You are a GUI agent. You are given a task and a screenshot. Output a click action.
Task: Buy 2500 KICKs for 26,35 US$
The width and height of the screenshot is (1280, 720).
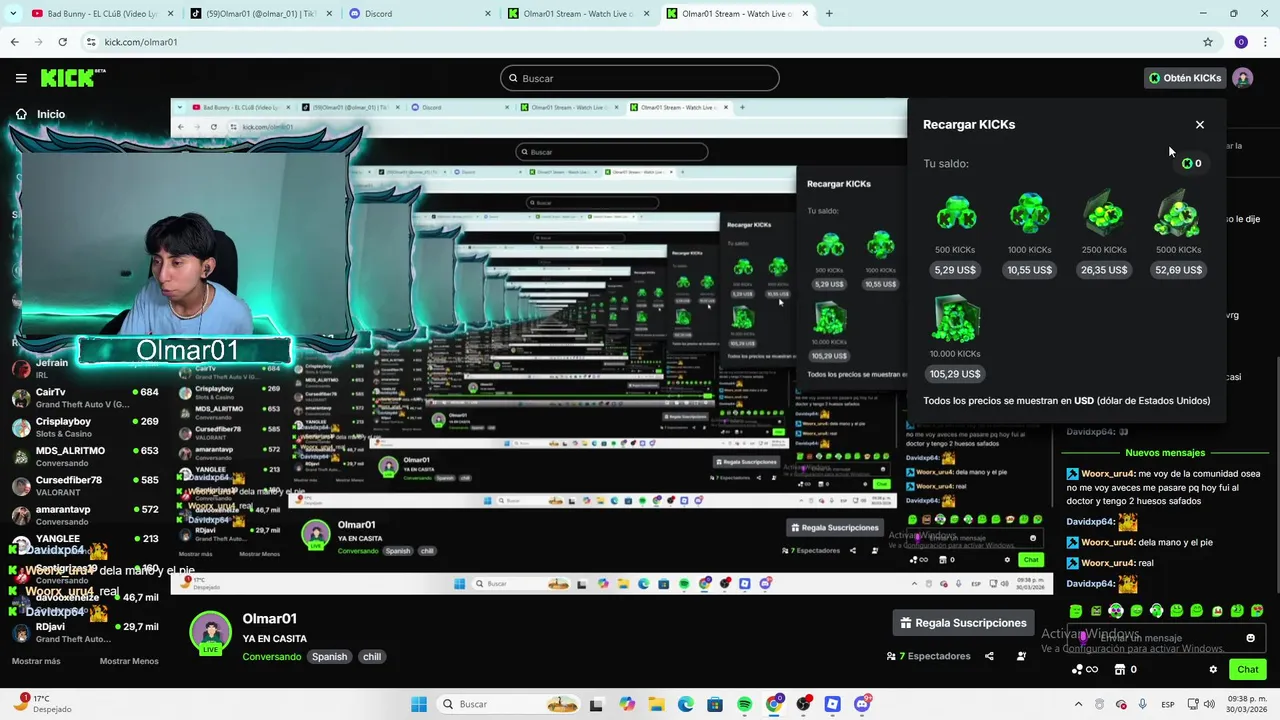coord(1104,270)
